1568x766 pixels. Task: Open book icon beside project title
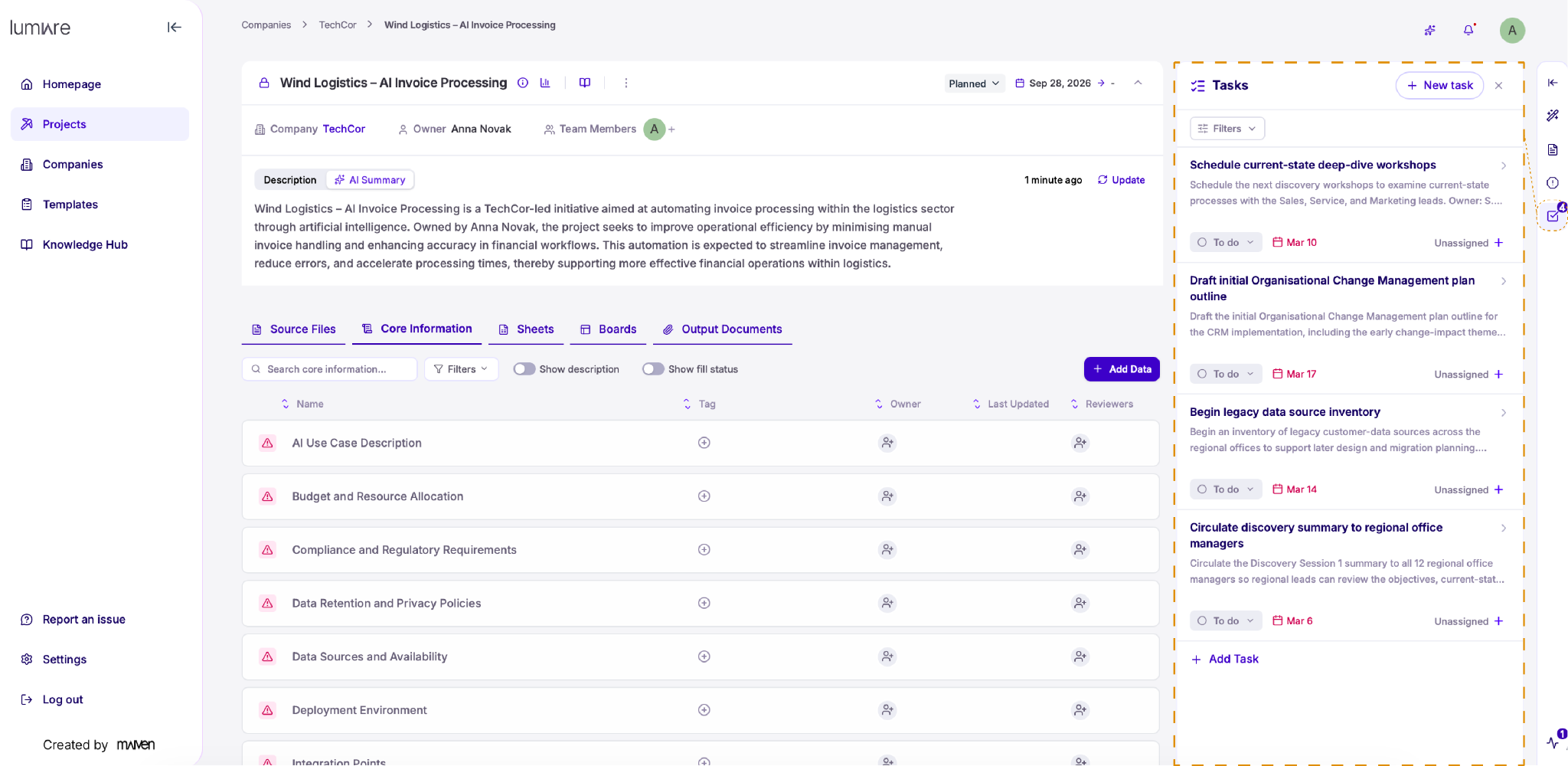[x=585, y=83]
